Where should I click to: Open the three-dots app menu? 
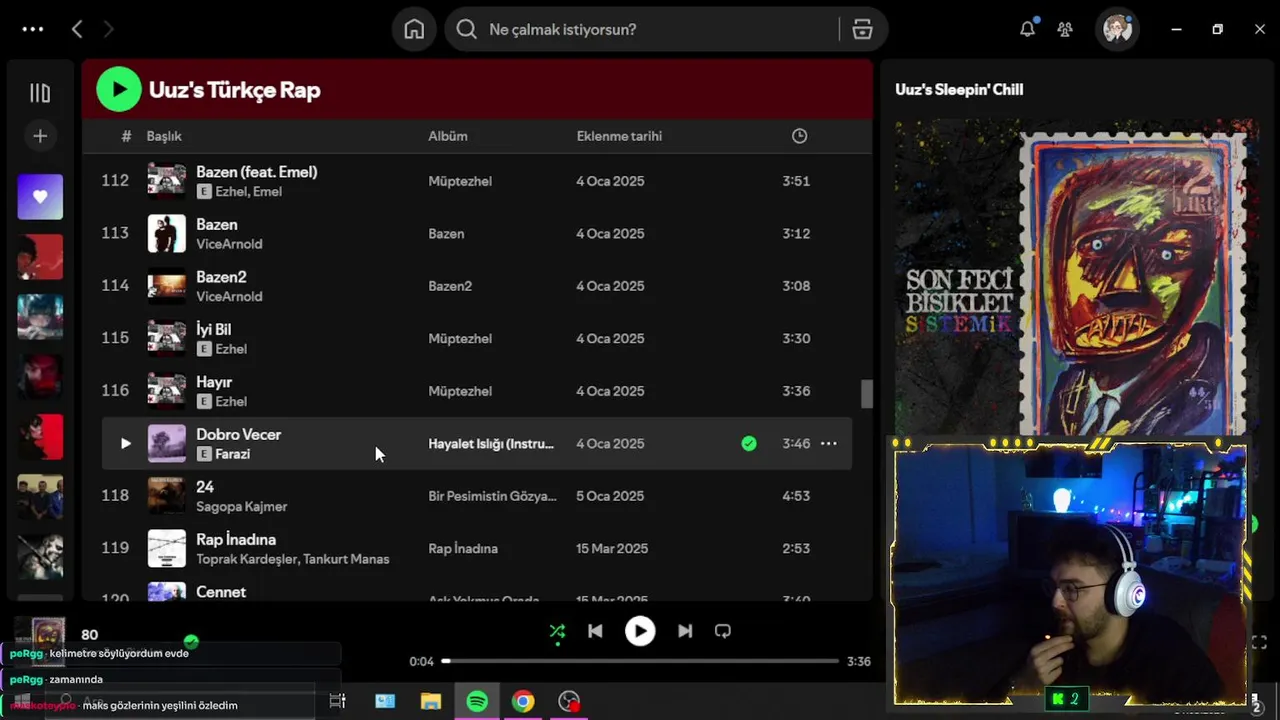[33, 29]
